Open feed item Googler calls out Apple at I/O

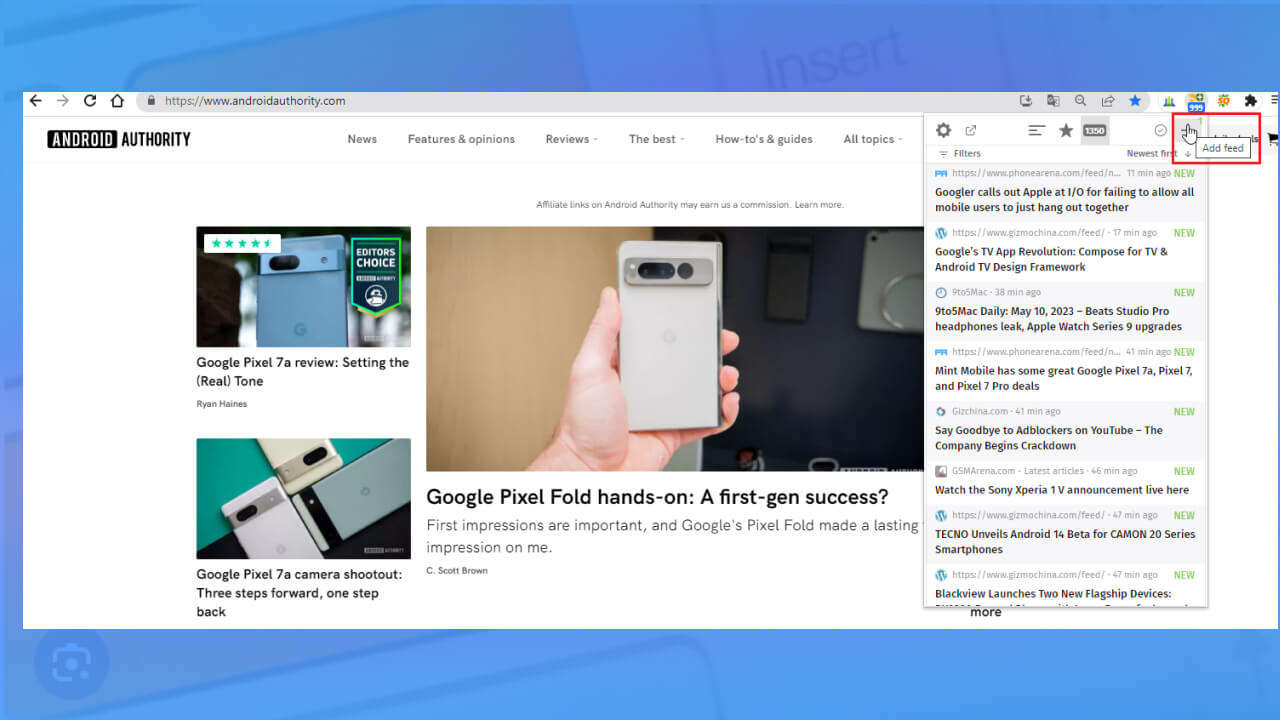1064,200
